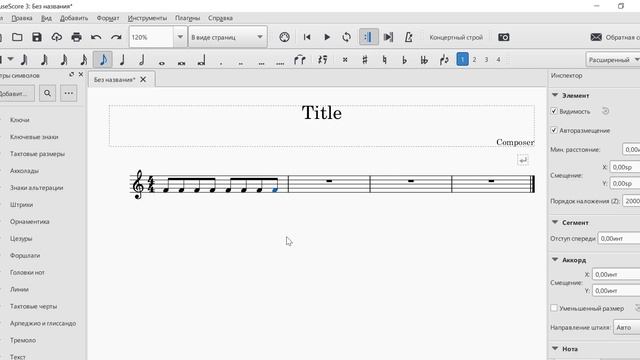Open the workspace dropdown (Расширенный)
The width and height of the screenshot is (640, 360).
(613, 60)
